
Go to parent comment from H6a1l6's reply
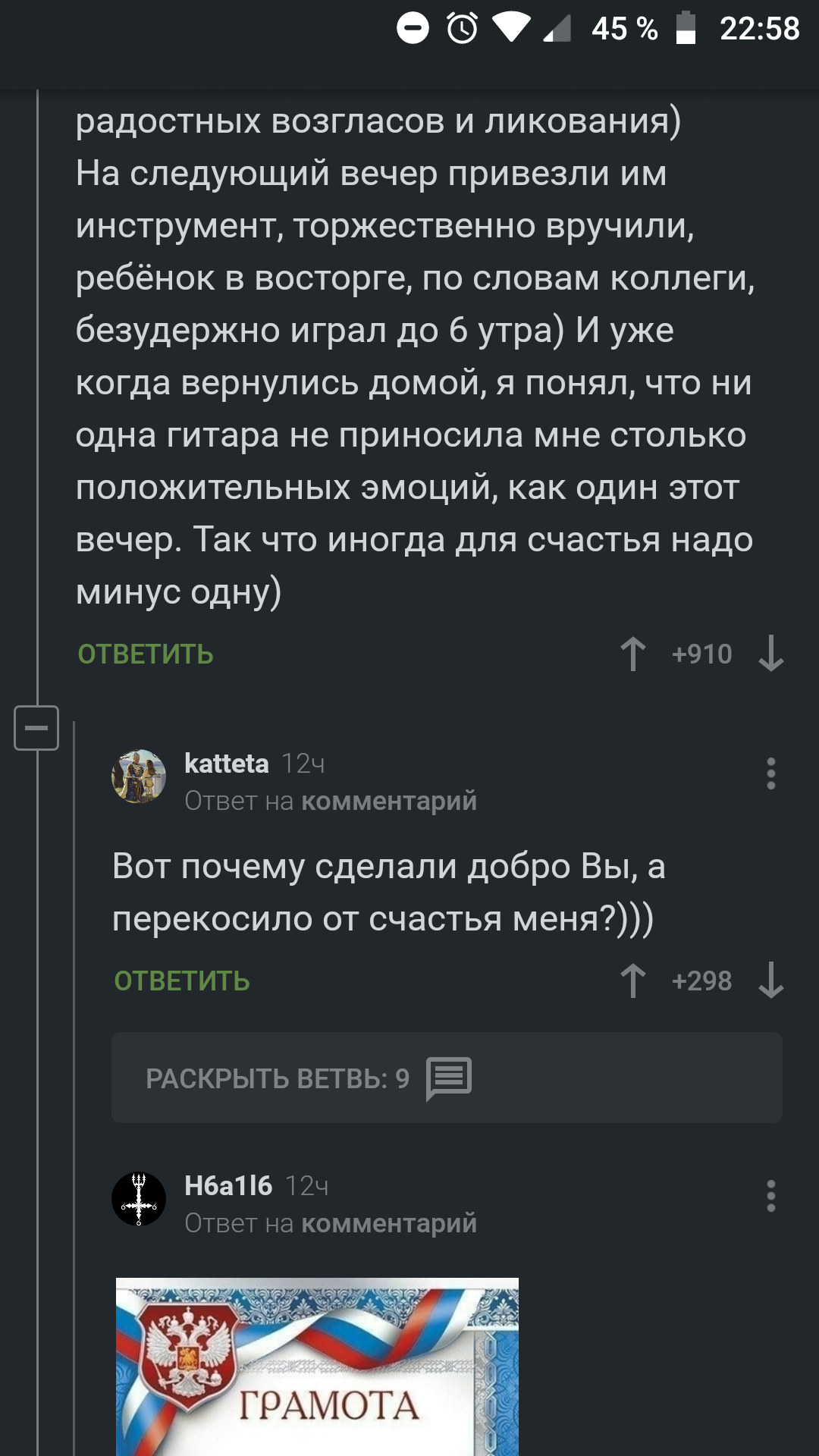389,1223
